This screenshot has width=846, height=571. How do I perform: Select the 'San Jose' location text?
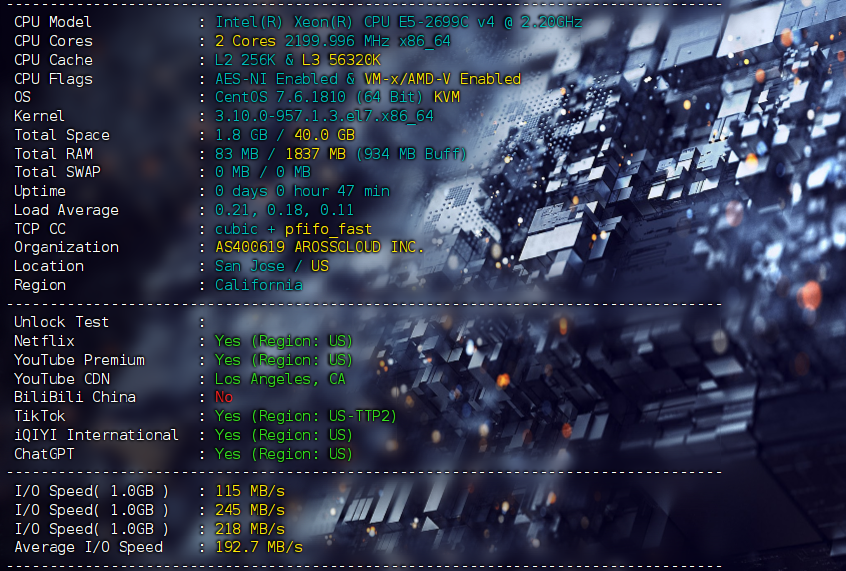pos(250,266)
